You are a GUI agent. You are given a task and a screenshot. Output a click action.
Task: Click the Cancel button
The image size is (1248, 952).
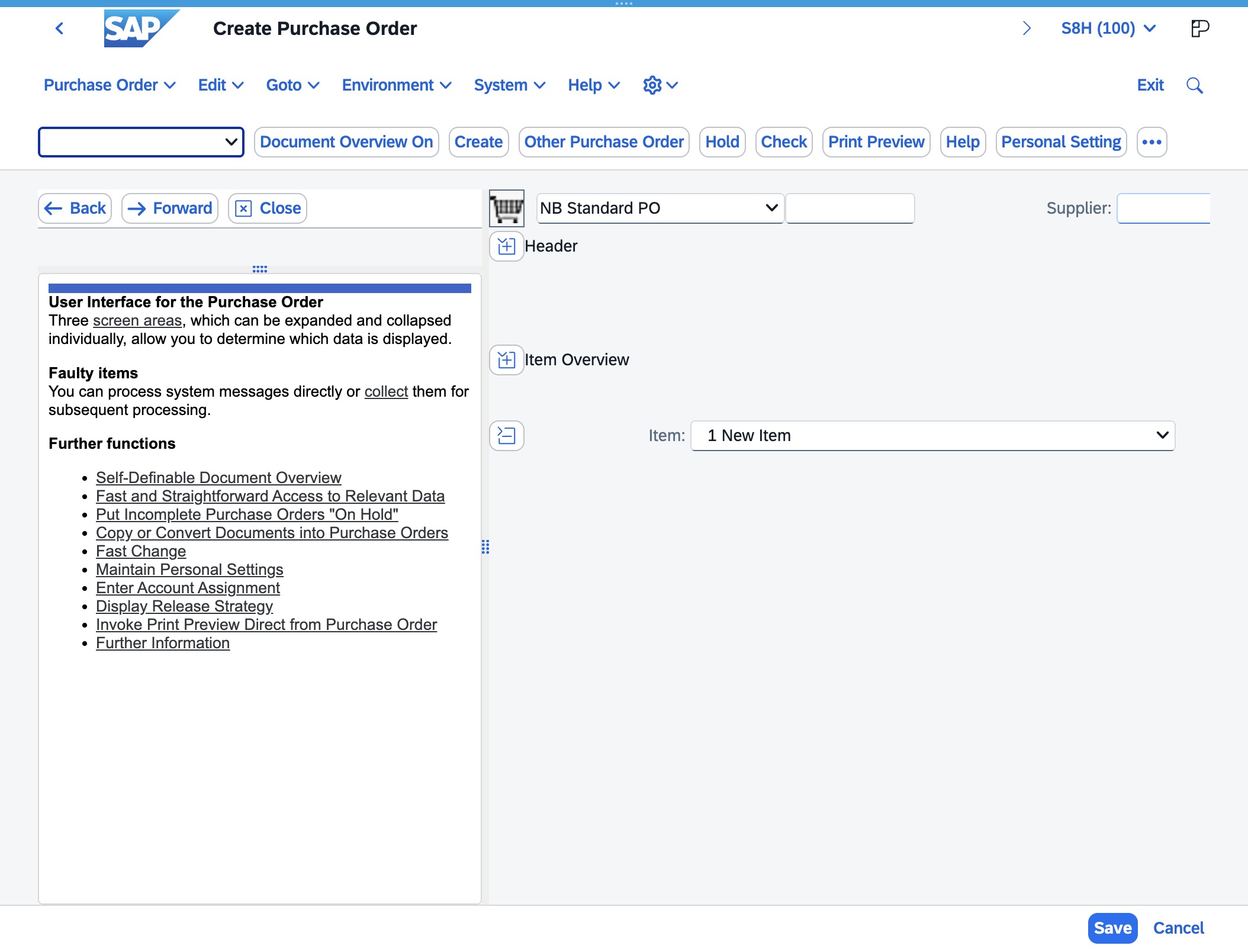coord(1178,928)
